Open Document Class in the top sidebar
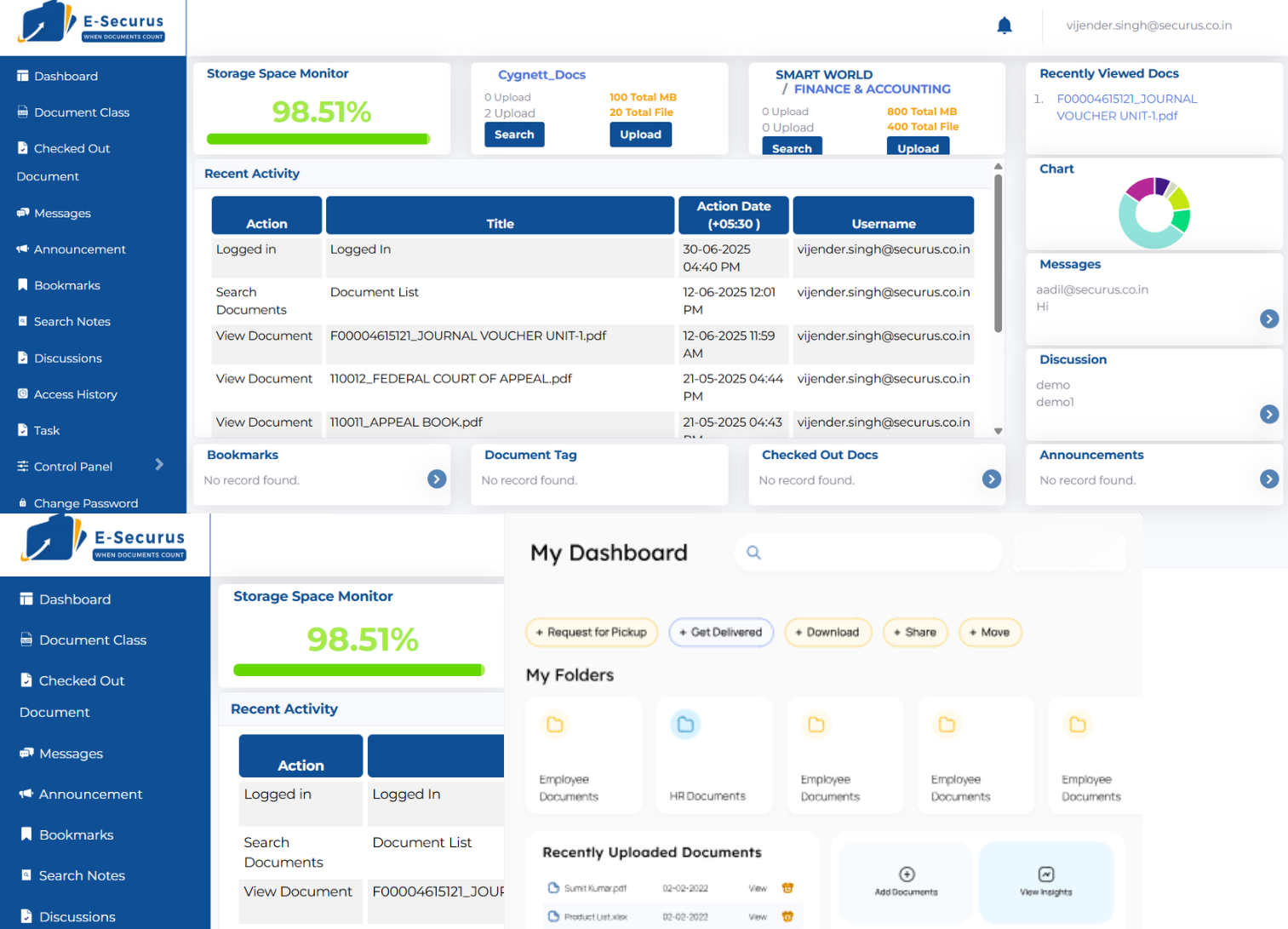Image resolution: width=1288 pixels, height=929 pixels. [82, 112]
